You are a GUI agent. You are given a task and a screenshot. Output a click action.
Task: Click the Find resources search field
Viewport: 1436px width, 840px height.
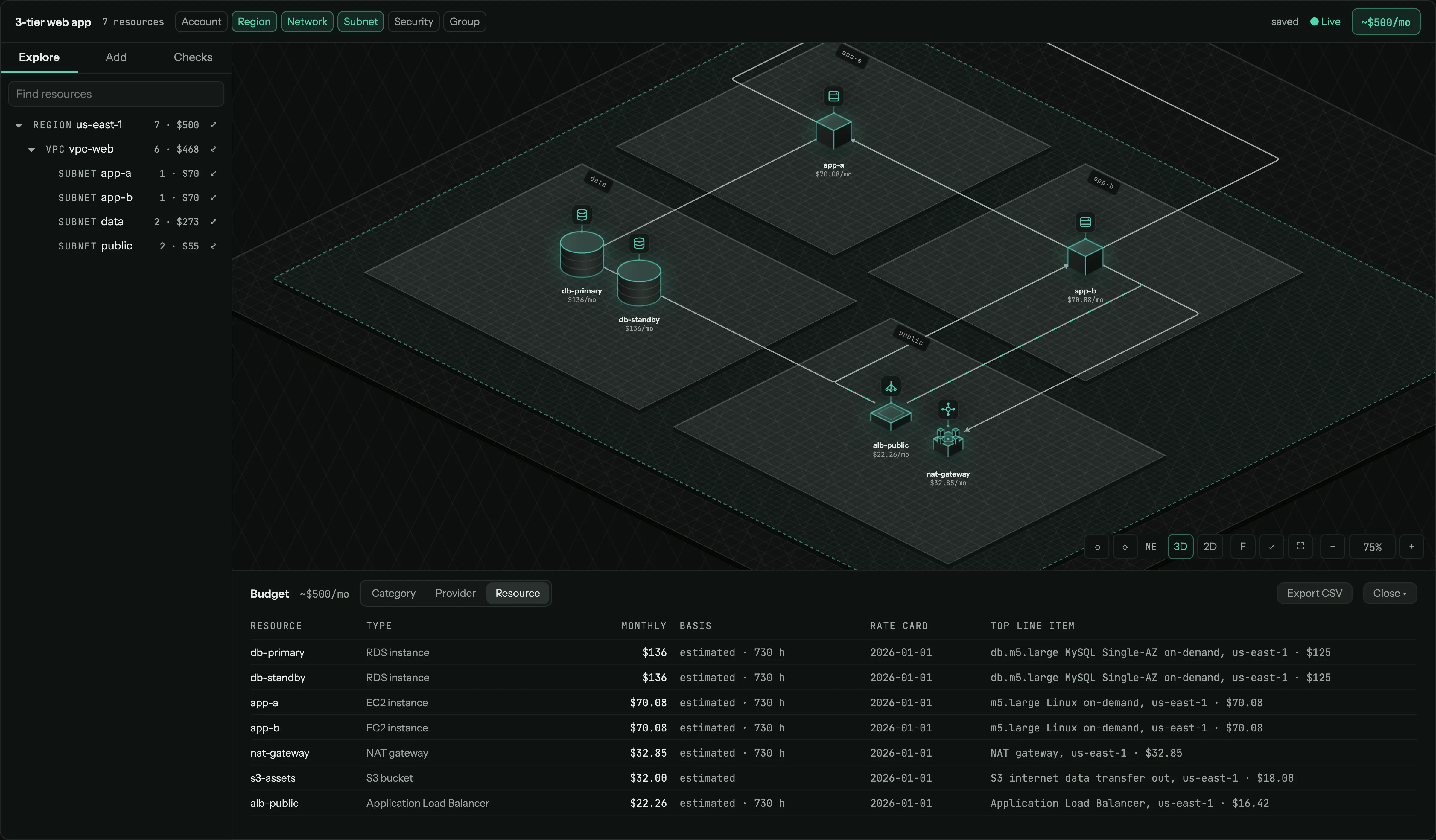point(116,93)
